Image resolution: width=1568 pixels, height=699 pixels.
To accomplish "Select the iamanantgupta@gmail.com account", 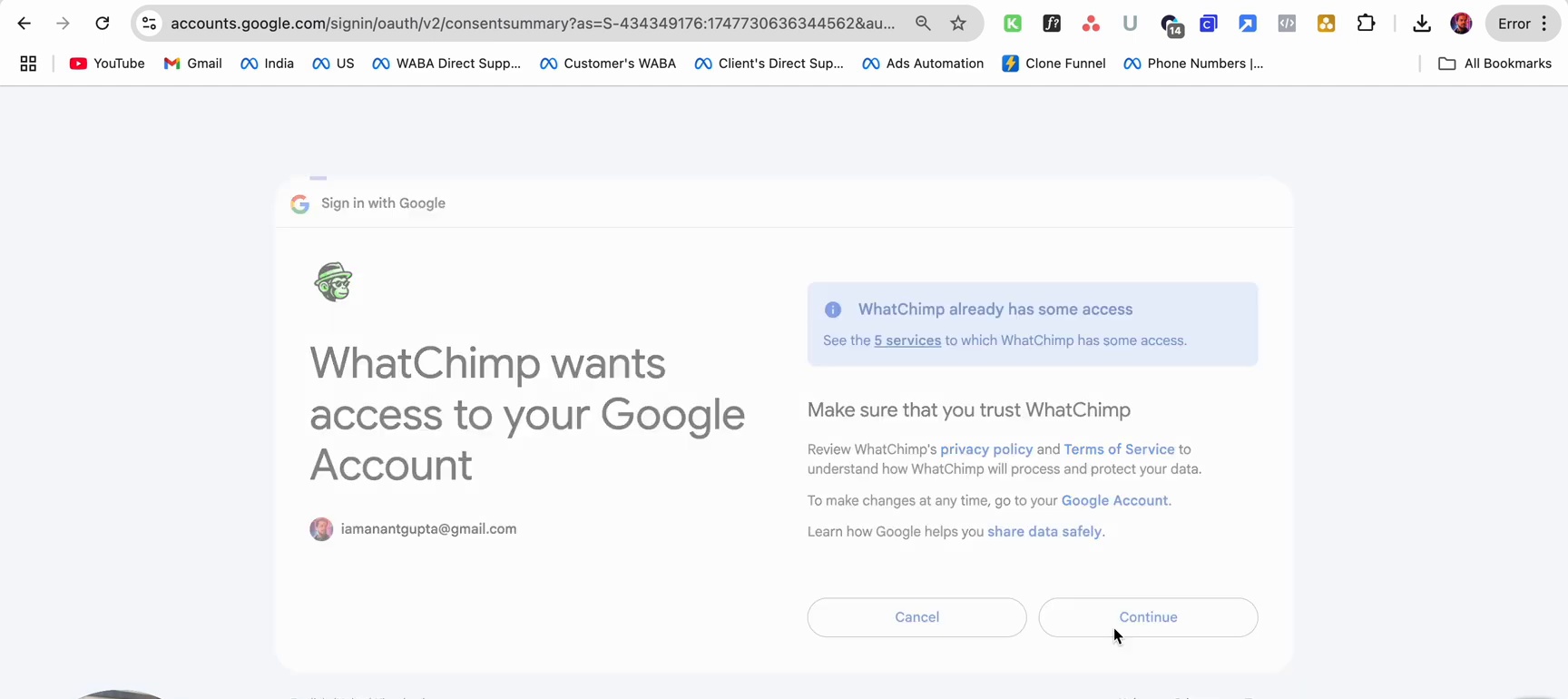I will click(413, 529).
